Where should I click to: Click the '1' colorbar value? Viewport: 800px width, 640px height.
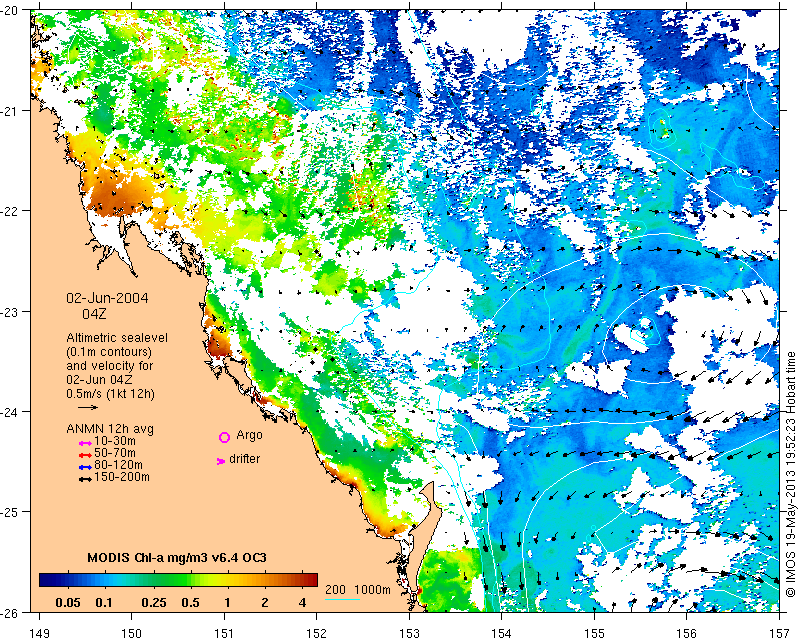(227, 603)
